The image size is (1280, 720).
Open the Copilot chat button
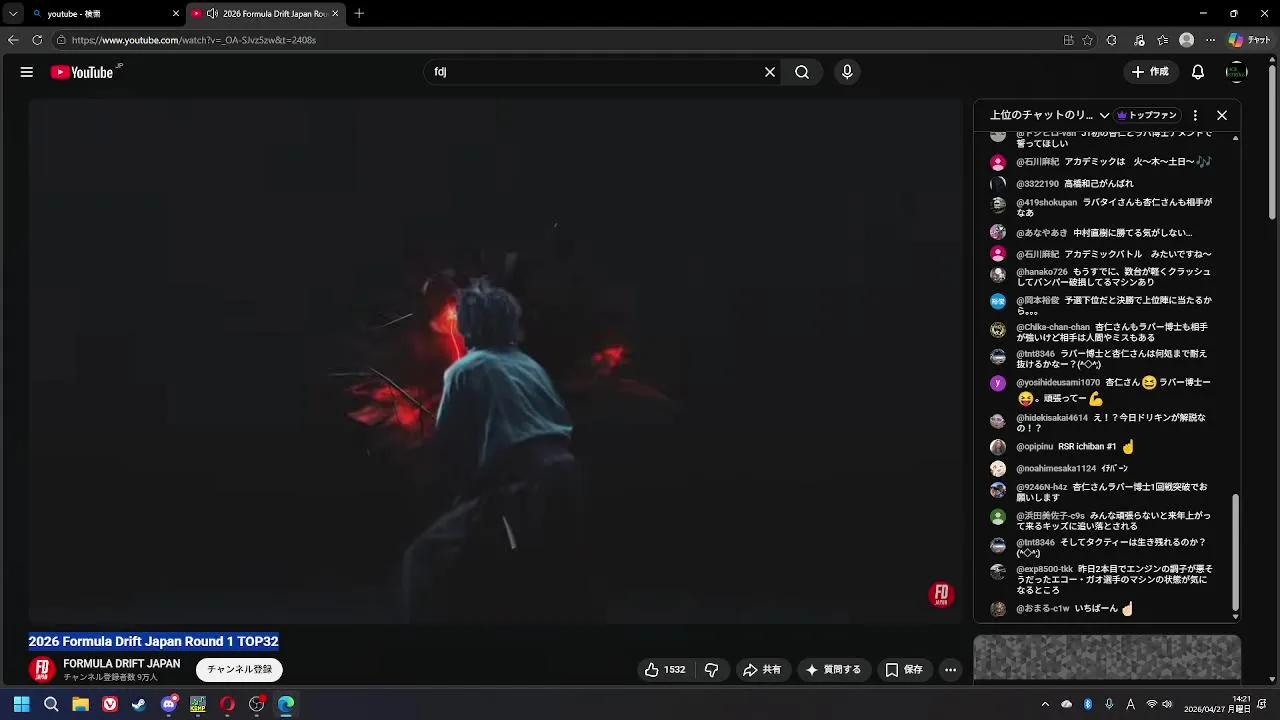pos(1249,40)
